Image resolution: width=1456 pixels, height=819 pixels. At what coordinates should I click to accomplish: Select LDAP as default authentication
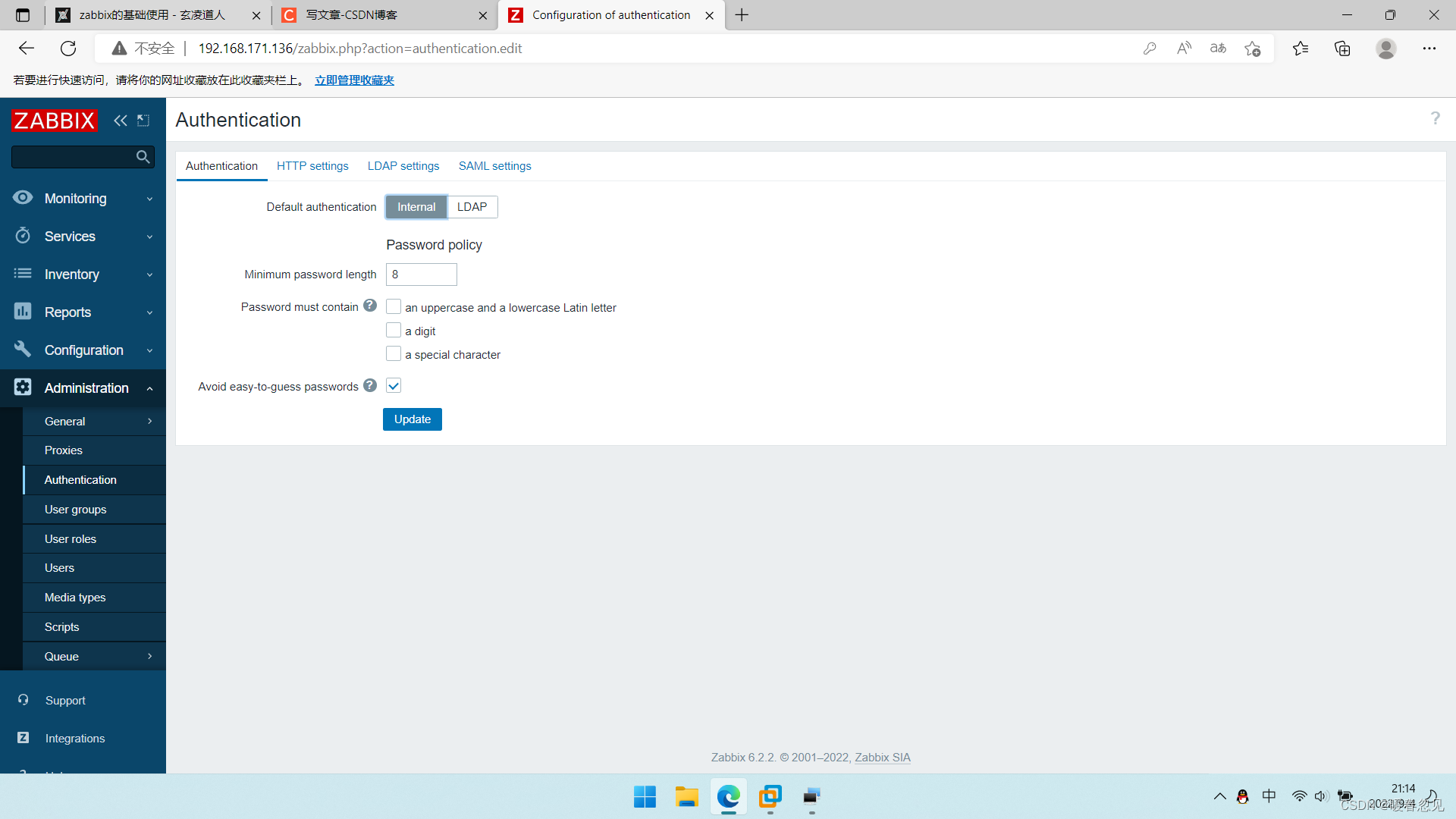(472, 207)
